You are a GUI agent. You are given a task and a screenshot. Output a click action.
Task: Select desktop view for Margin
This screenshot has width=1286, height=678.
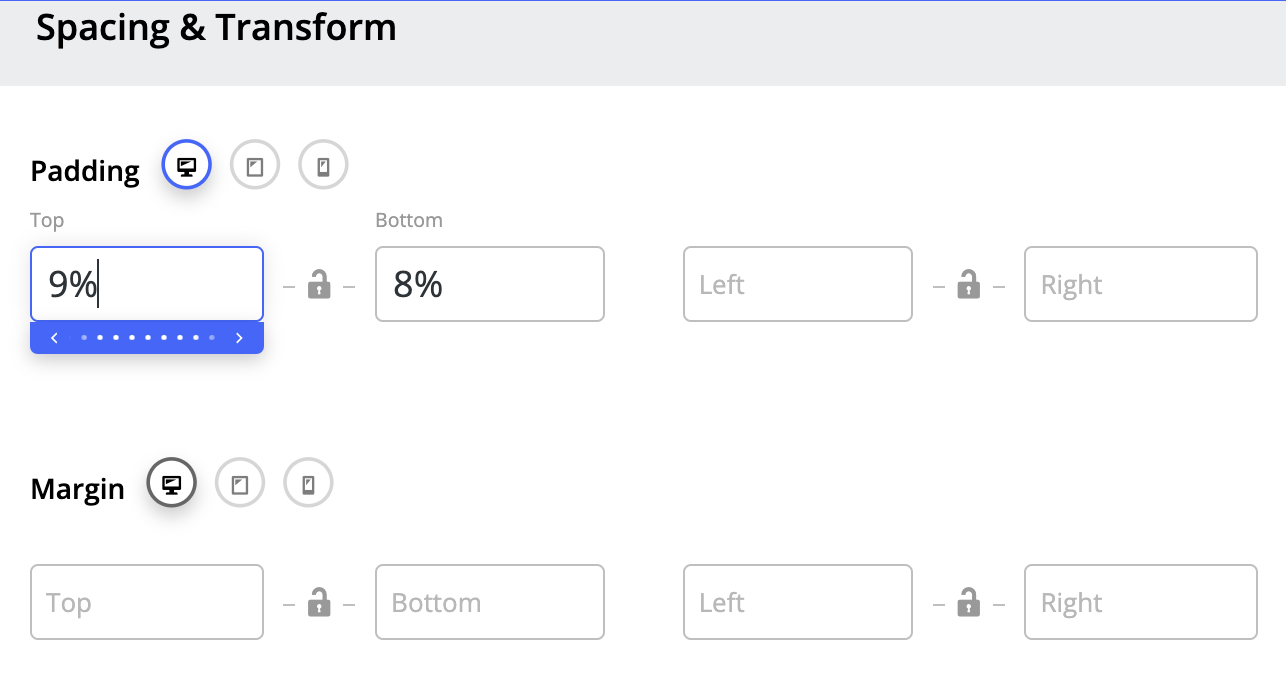172,485
